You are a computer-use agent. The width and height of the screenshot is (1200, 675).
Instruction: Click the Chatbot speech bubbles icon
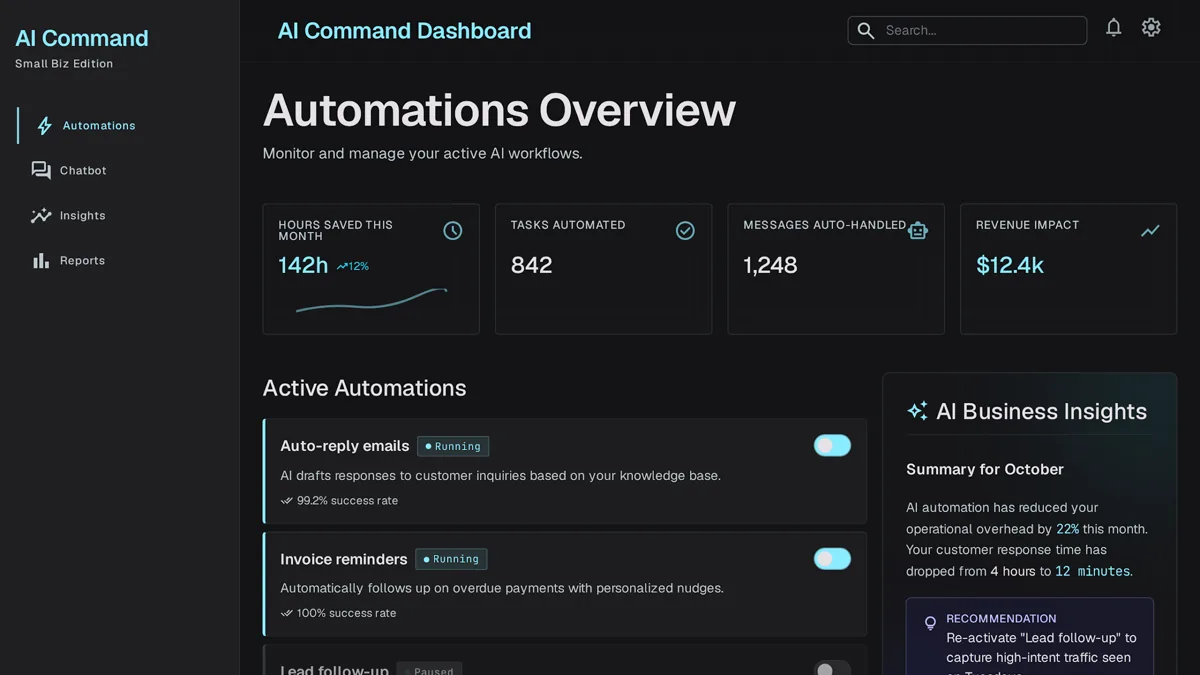click(41, 171)
